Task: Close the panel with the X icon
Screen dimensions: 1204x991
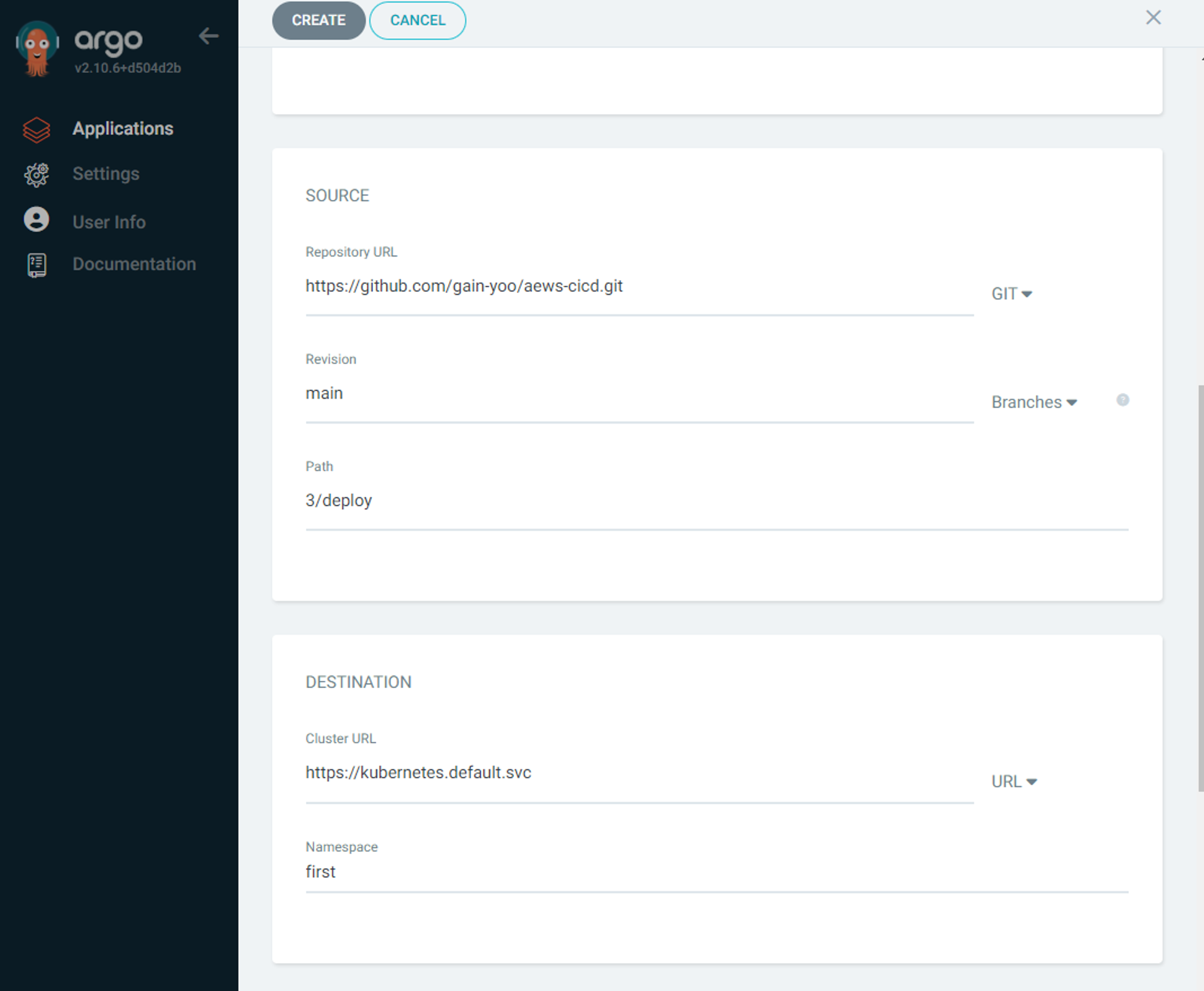Action: 1152,17
